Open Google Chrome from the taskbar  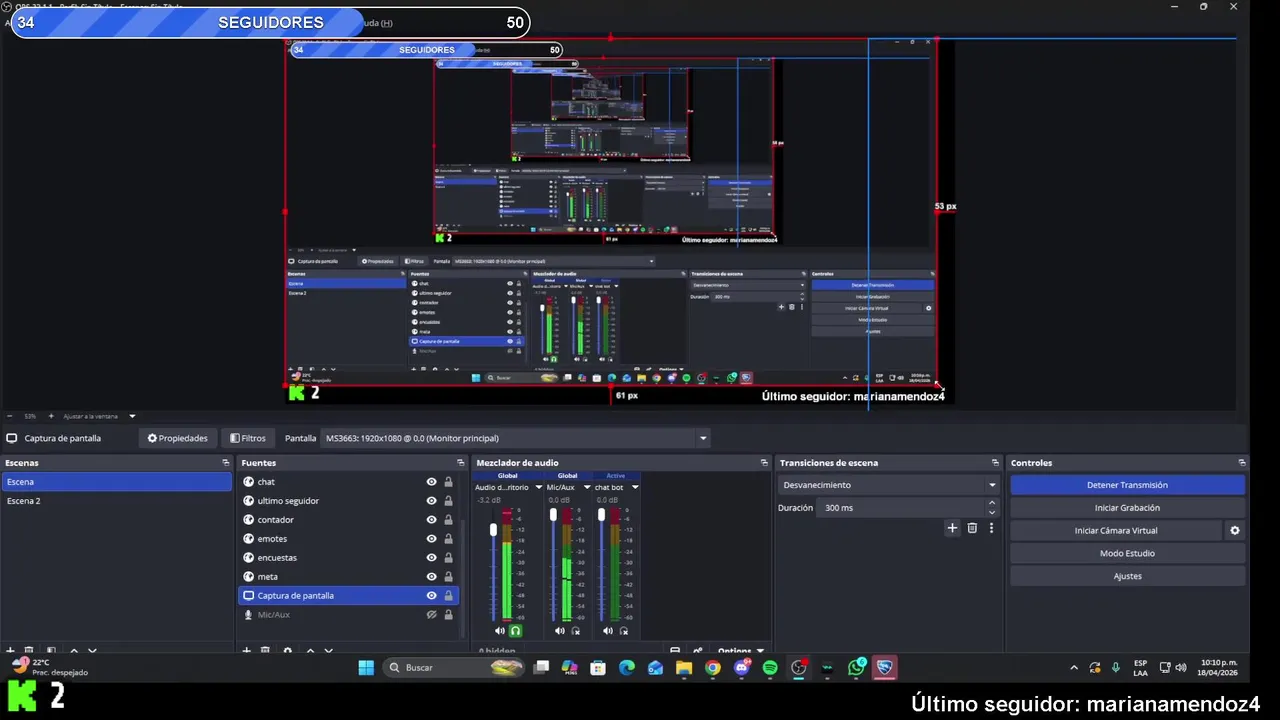coord(713,667)
